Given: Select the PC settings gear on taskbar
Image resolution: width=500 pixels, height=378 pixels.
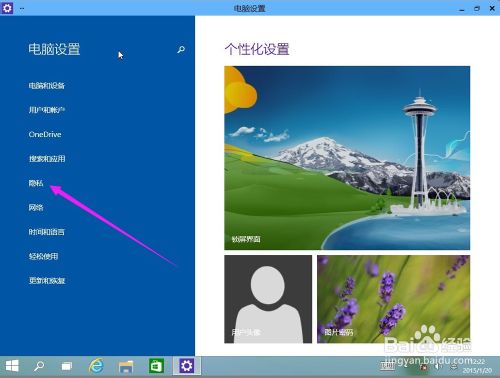Looking at the screenshot, I should pos(186,366).
